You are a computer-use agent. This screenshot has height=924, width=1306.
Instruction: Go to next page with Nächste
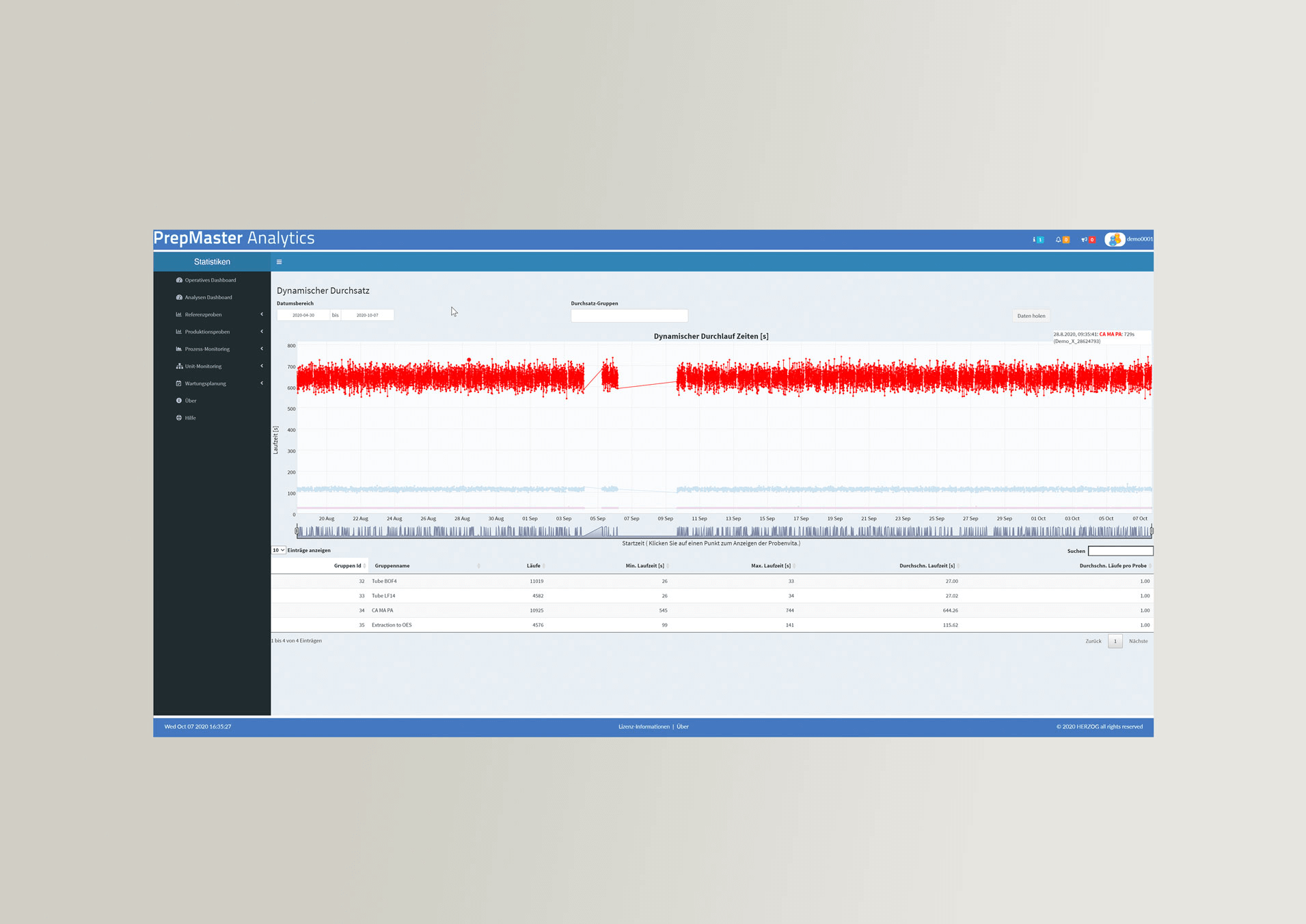(1139, 641)
